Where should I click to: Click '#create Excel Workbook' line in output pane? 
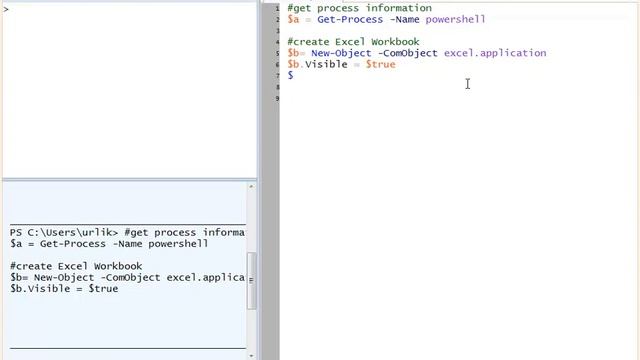pyautogui.click(x=76, y=266)
